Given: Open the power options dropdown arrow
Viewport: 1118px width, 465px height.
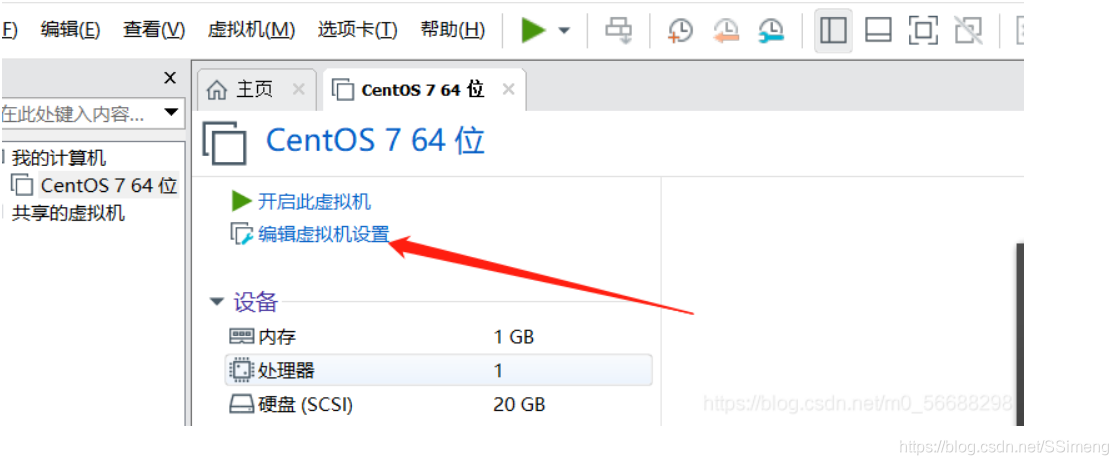Looking at the screenshot, I should [564, 31].
